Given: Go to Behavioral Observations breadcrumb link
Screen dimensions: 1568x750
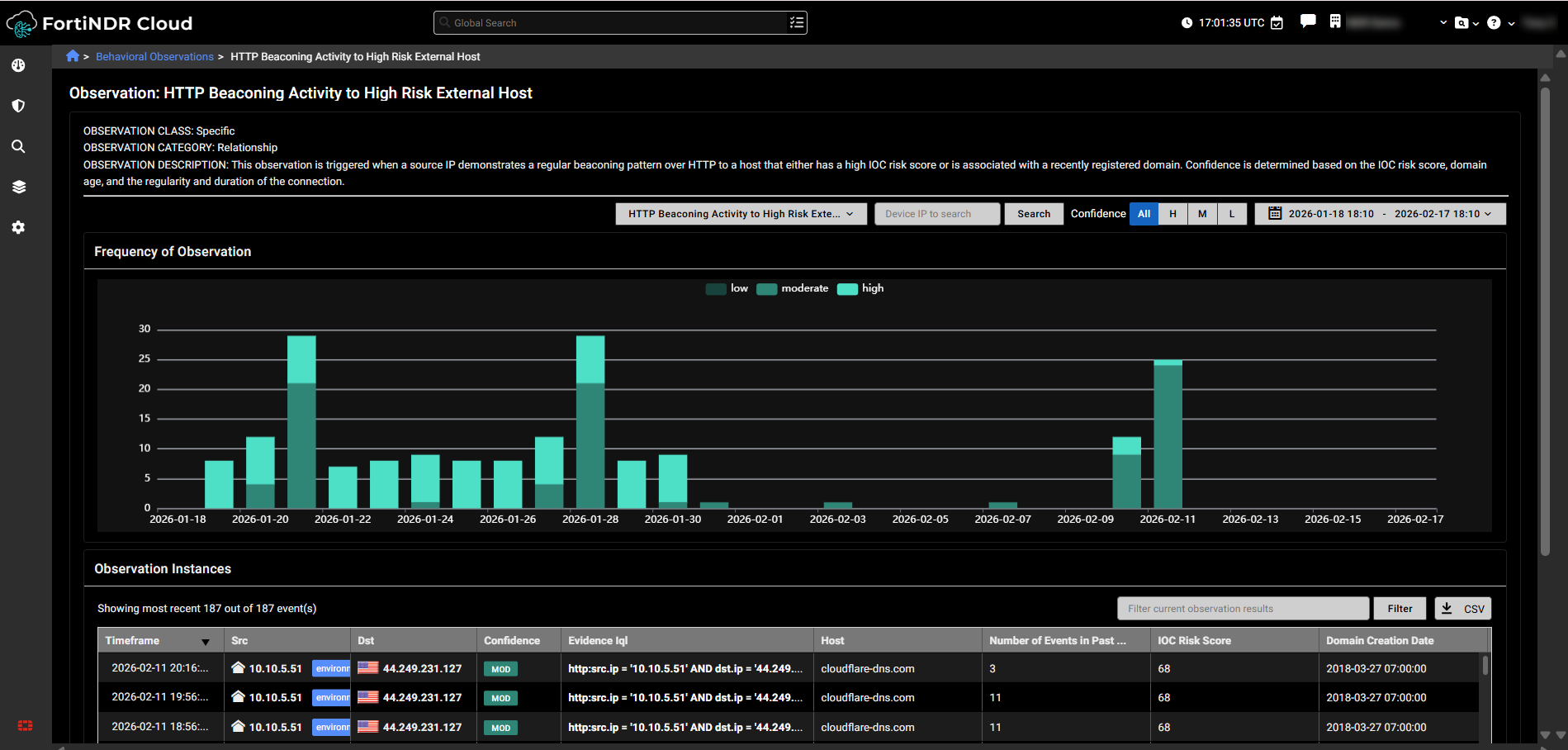Looking at the screenshot, I should tap(154, 57).
